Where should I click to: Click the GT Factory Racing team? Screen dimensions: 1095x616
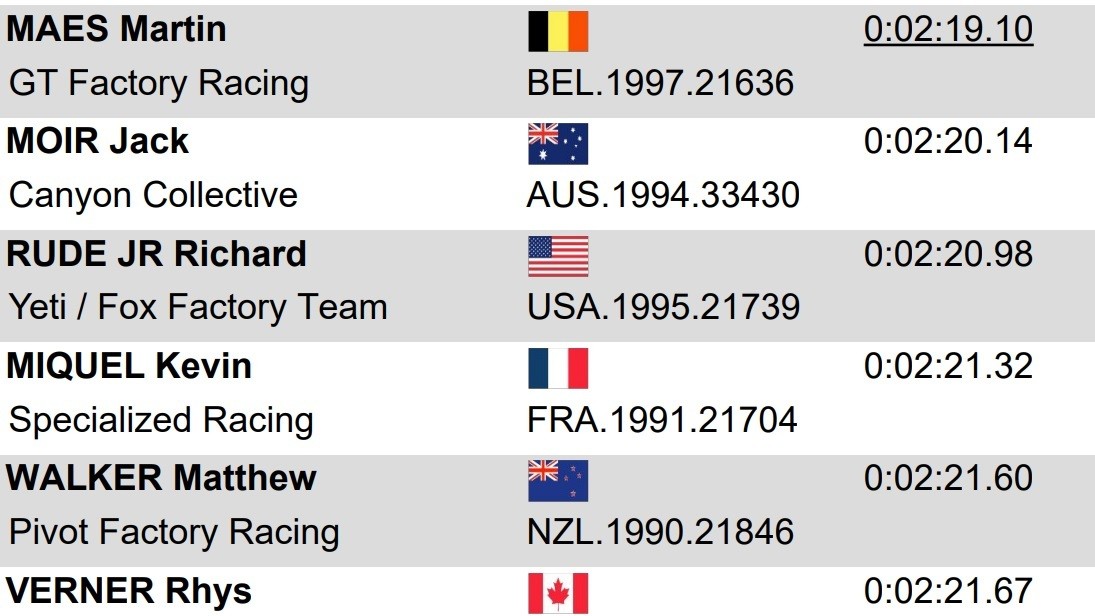point(159,83)
